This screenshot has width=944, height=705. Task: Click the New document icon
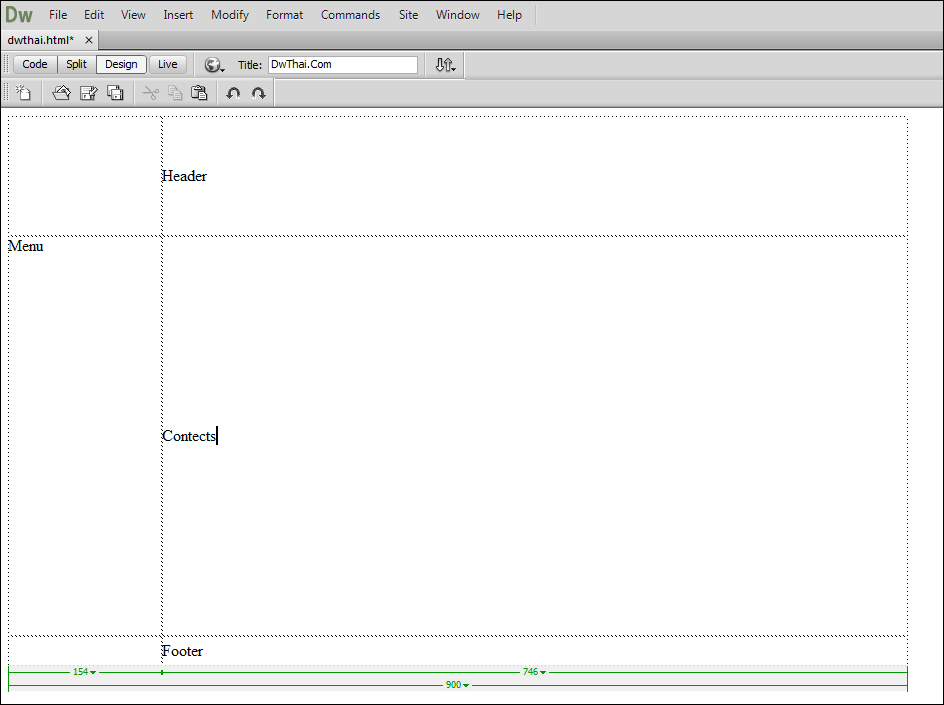coord(24,93)
